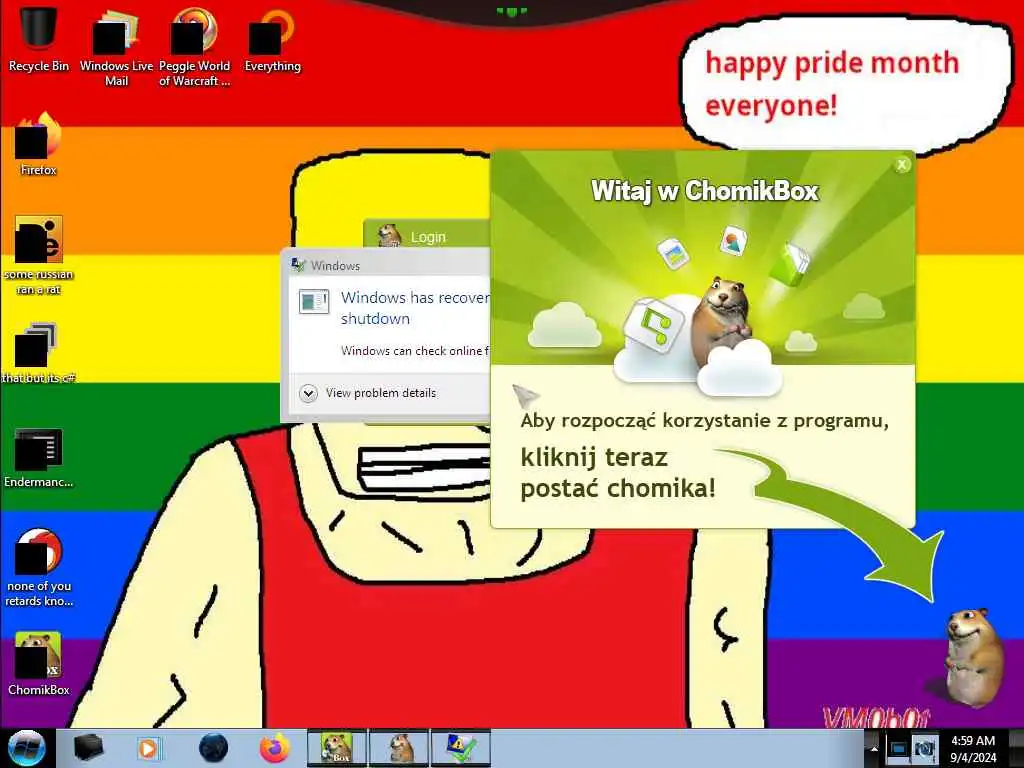Click 'kliknij teraz postać chomika!' text
Screen dimensions: 1024x768
coord(617,473)
